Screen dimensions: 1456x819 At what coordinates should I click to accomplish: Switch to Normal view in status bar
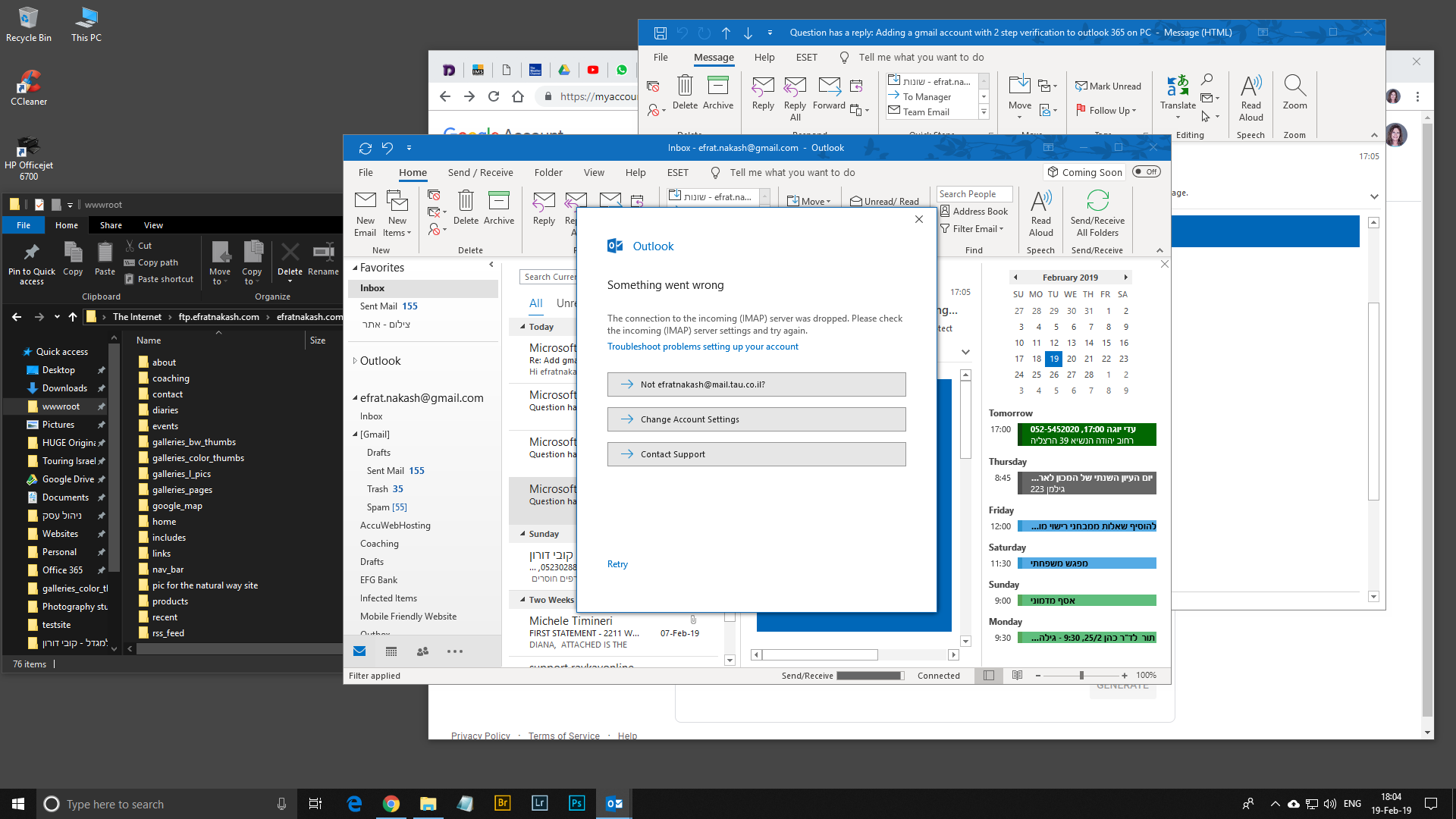click(x=989, y=675)
